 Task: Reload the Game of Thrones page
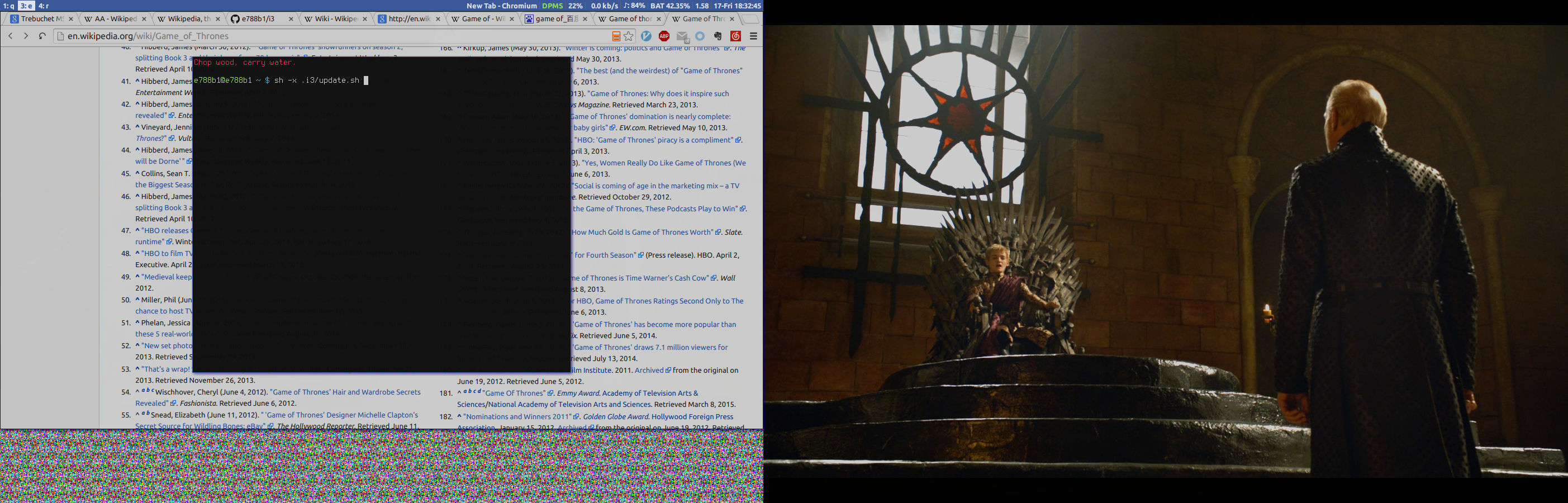coord(42,36)
